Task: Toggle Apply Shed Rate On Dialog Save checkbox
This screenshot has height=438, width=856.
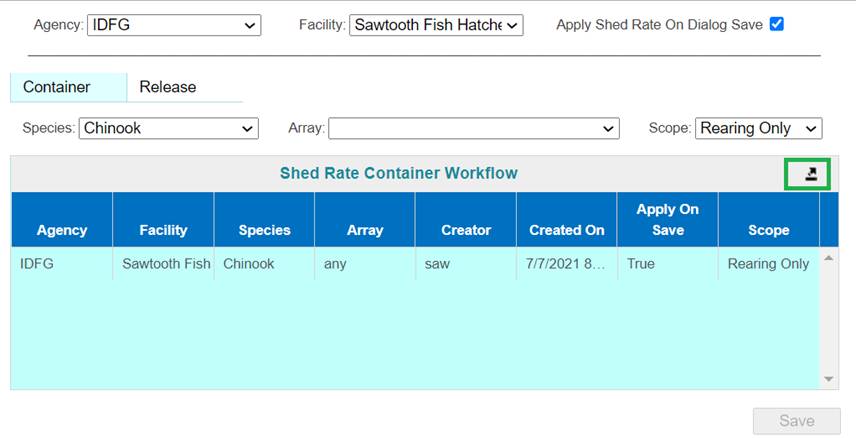Action: click(x=777, y=24)
